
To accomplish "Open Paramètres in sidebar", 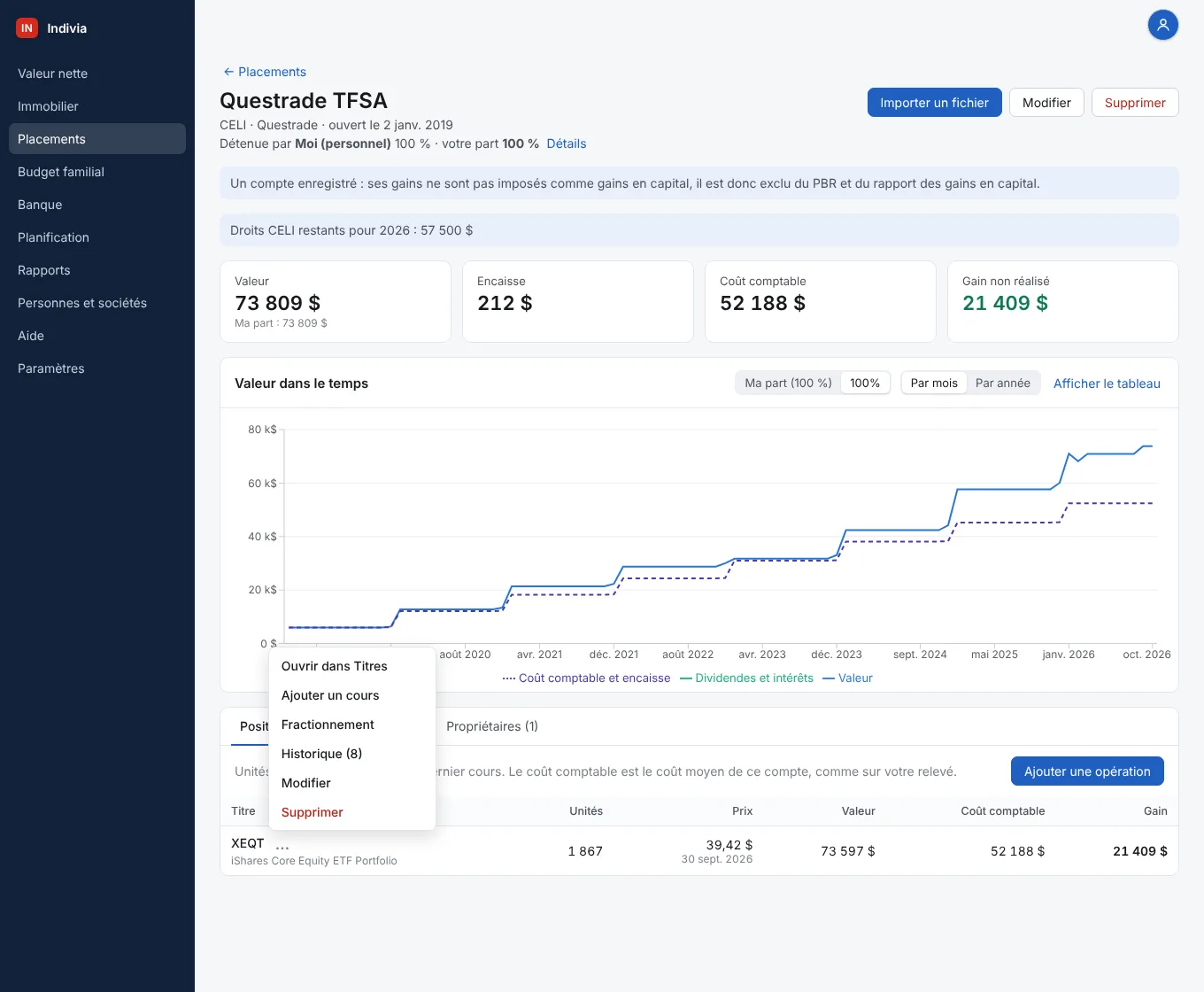I will pyautogui.click(x=97, y=368).
